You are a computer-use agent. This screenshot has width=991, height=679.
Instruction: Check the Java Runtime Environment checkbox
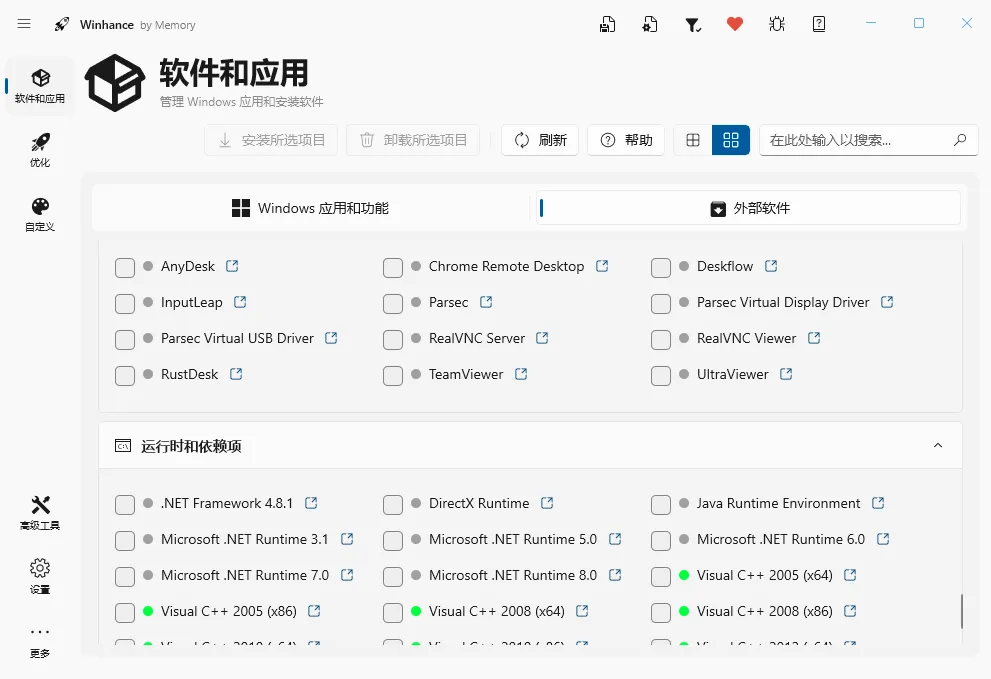(660, 505)
